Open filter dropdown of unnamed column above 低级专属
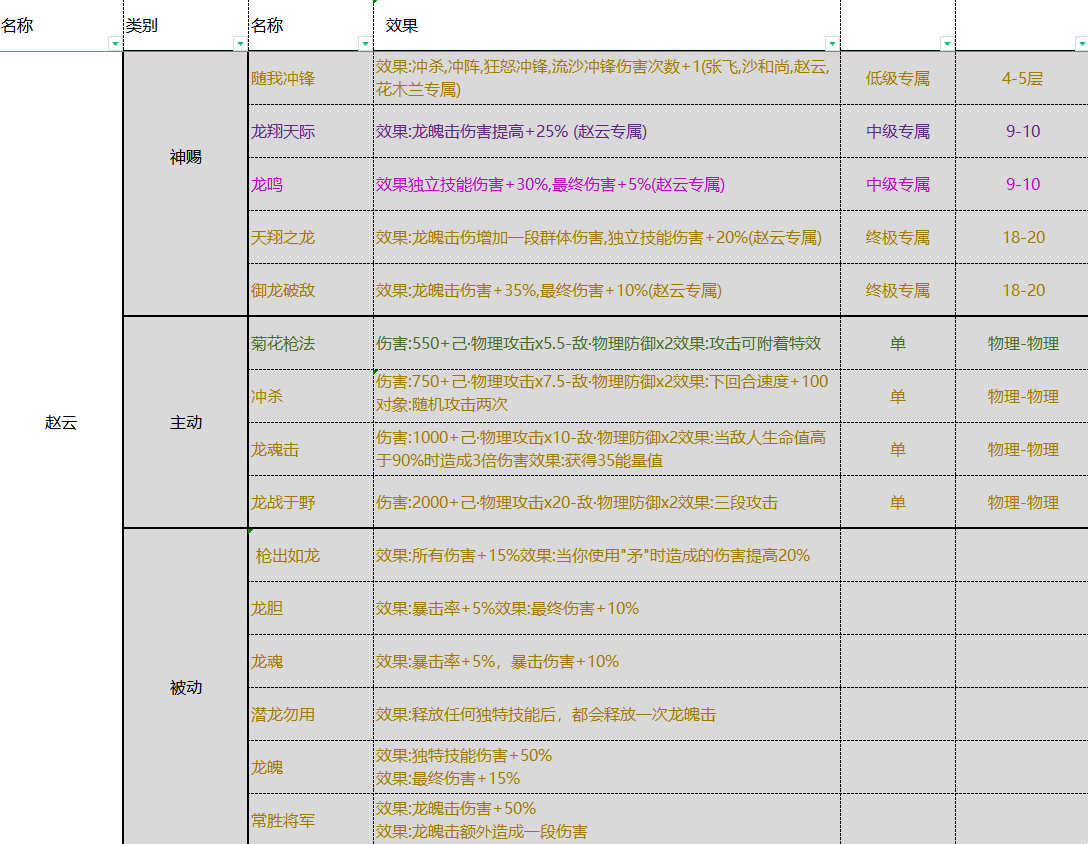The width and height of the screenshot is (1088, 844). (947, 44)
